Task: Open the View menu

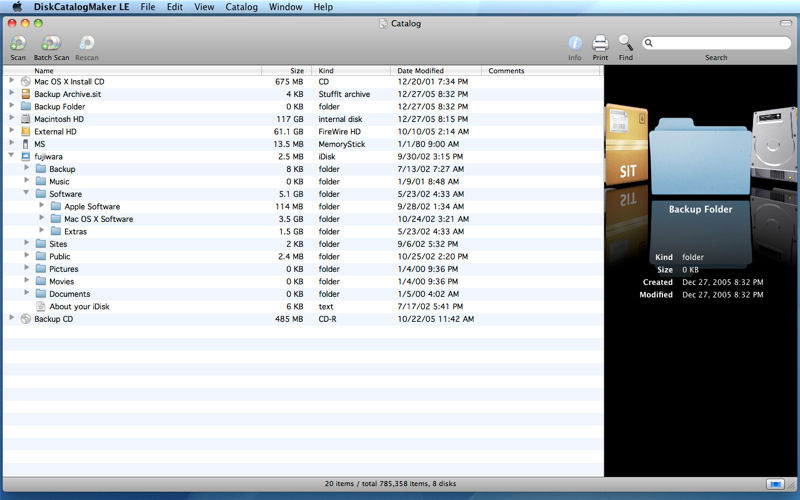Action: click(x=204, y=7)
